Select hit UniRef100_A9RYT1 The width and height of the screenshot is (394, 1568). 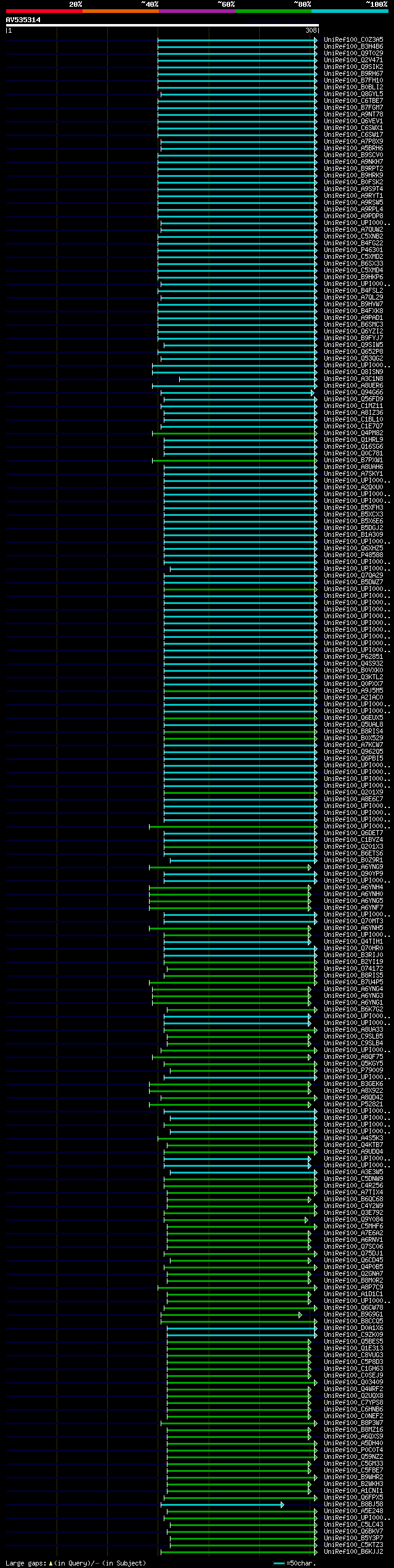[353, 196]
